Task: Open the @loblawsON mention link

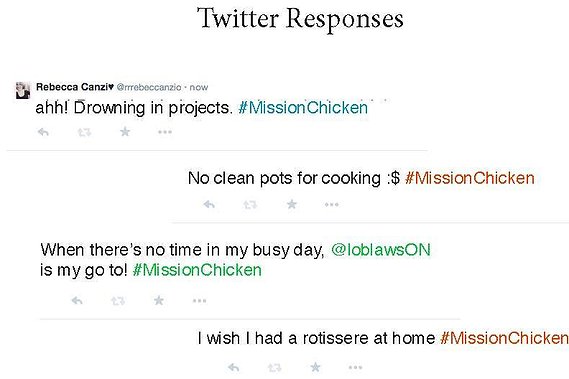Action: [x=381, y=250]
